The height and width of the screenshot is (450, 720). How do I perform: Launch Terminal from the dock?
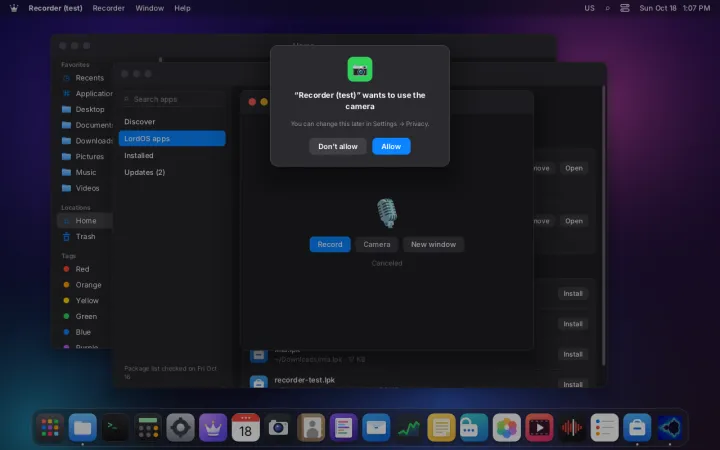(115, 428)
